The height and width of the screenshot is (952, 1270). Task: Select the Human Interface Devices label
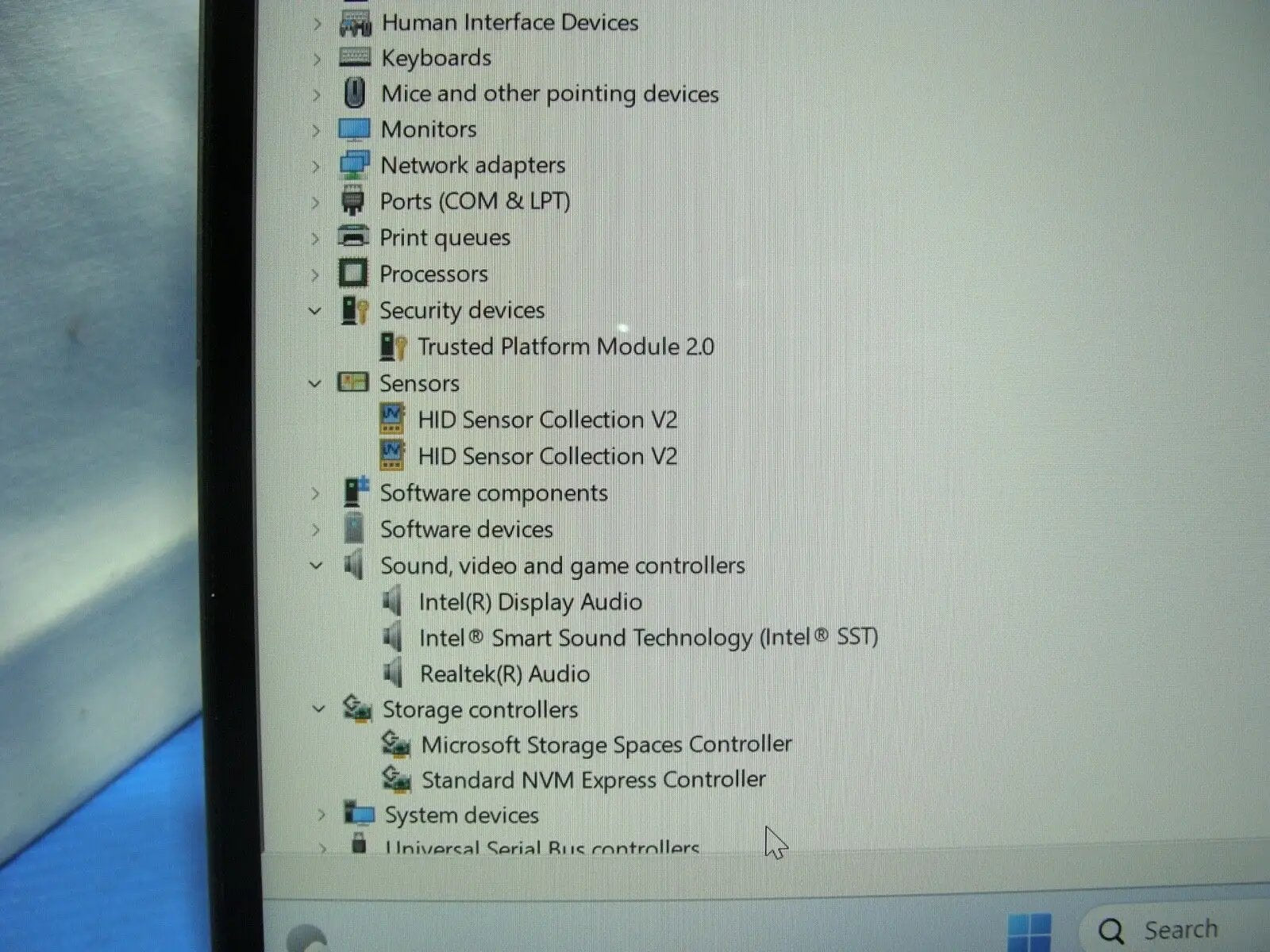510,22
